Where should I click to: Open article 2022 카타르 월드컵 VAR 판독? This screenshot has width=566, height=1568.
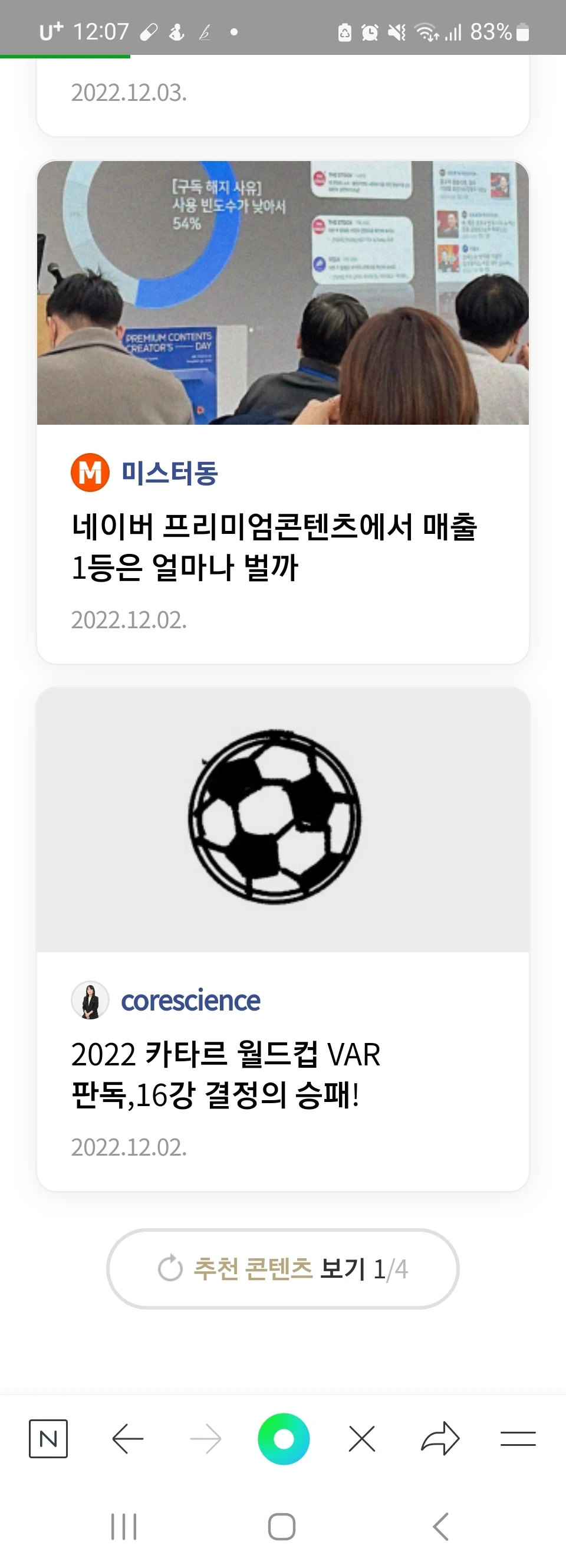pos(226,1074)
